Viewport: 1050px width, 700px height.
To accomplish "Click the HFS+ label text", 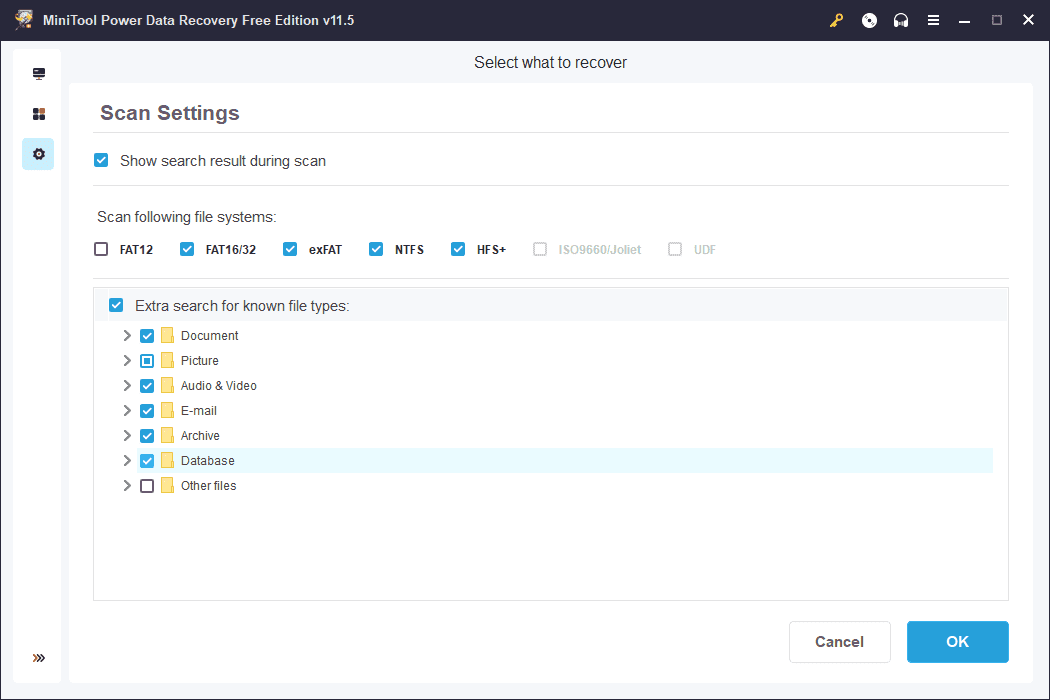I will 492,250.
